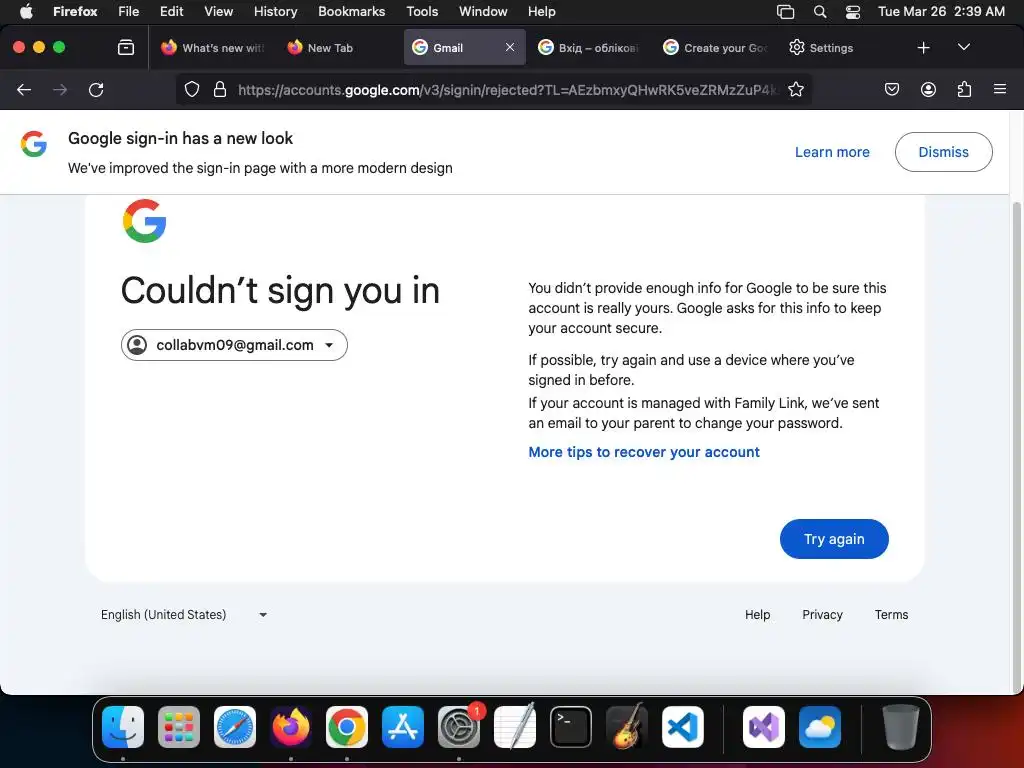The height and width of the screenshot is (768, 1024).
Task: Open the Firefox hamburger menu
Action: 999,89
